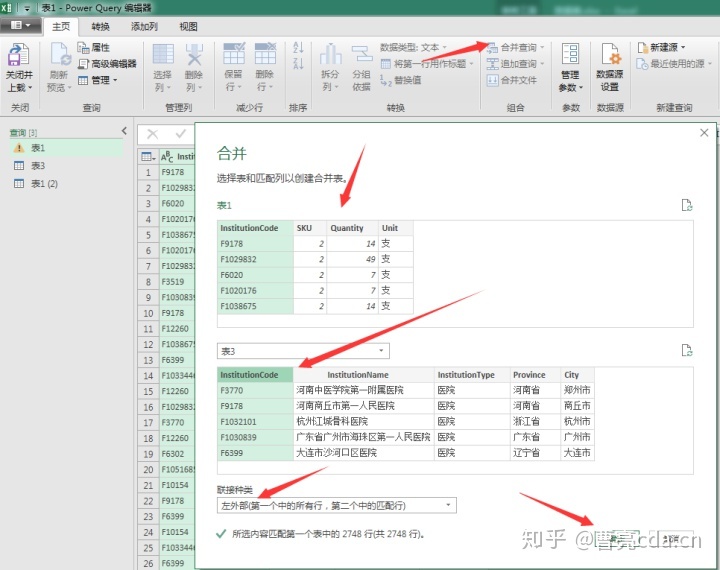Click row number 13 in the data grid
720x570 pixels.
[148, 360]
